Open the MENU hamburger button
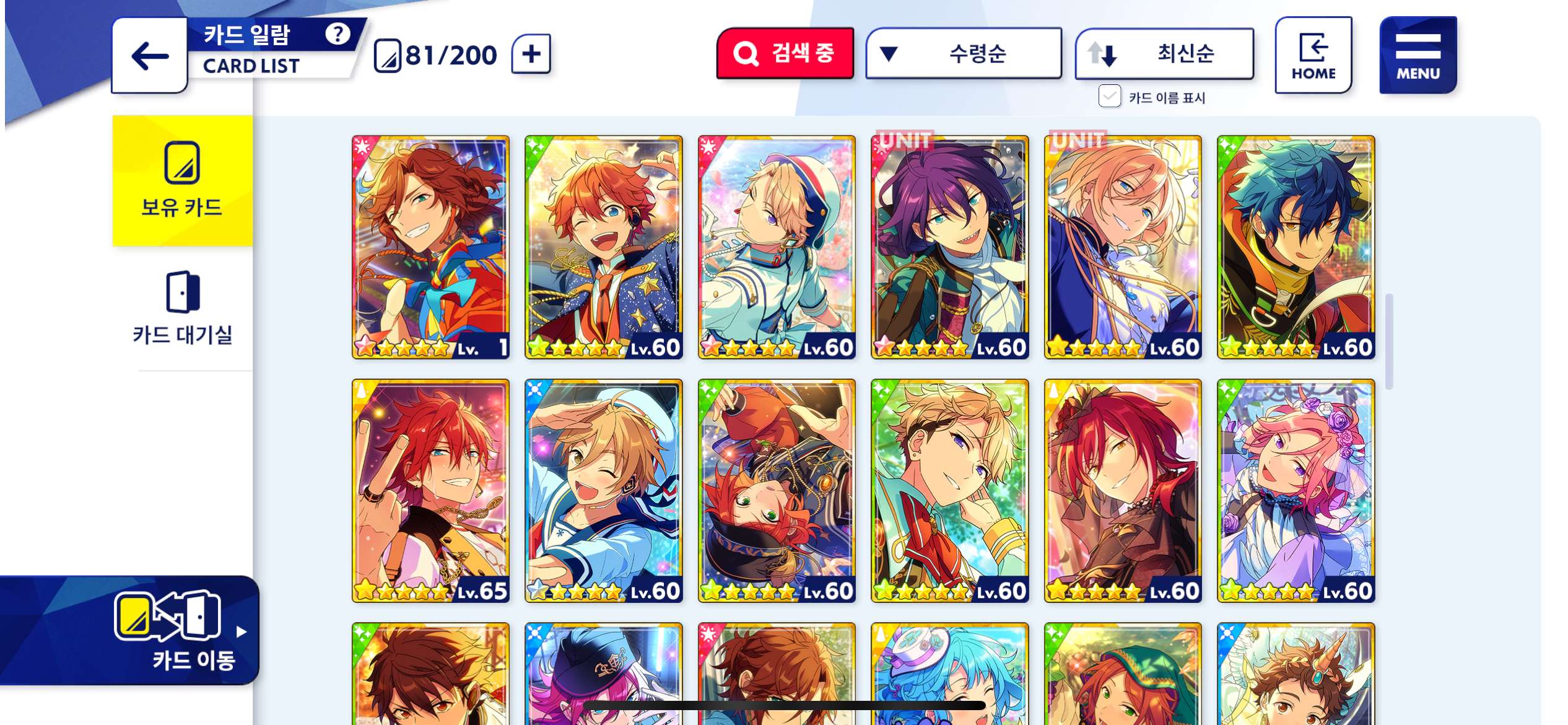Screen dimensions: 1568x725 [1418, 55]
